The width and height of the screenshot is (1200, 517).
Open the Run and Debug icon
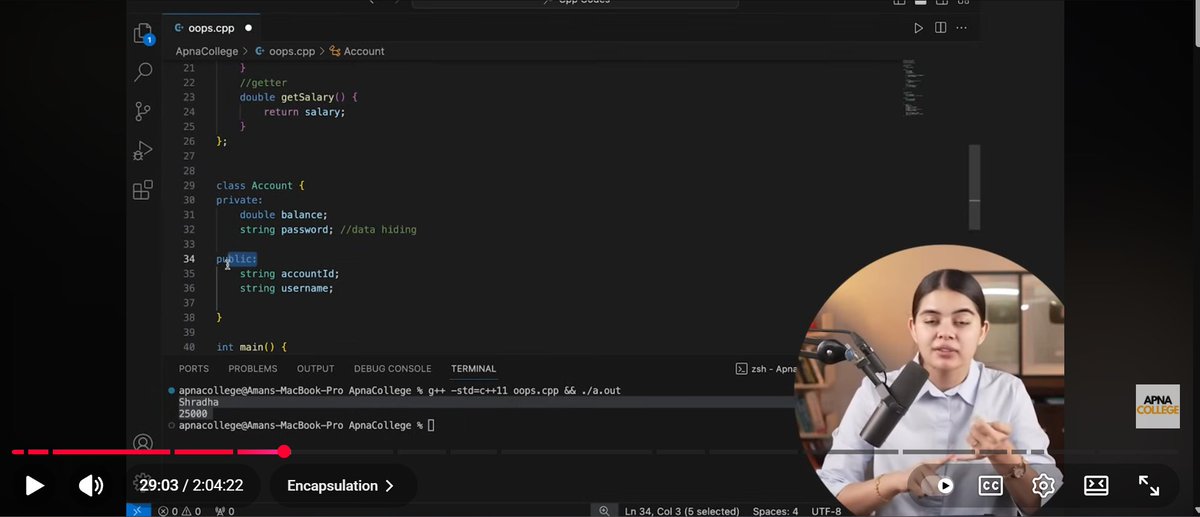click(x=143, y=151)
